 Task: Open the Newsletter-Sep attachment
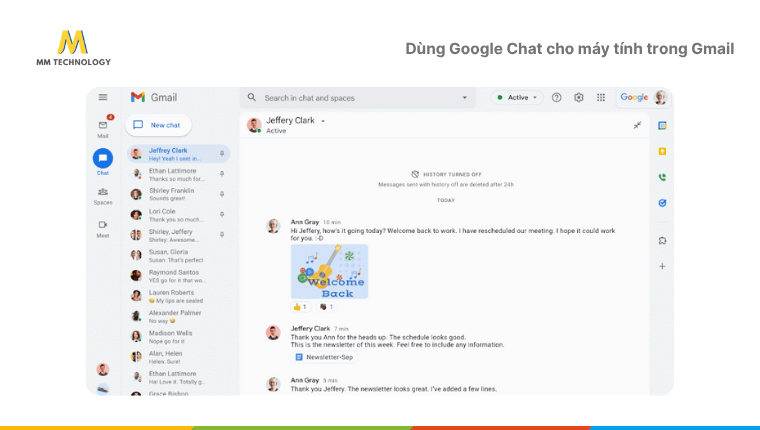pyautogui.click(x=324, y=357)
